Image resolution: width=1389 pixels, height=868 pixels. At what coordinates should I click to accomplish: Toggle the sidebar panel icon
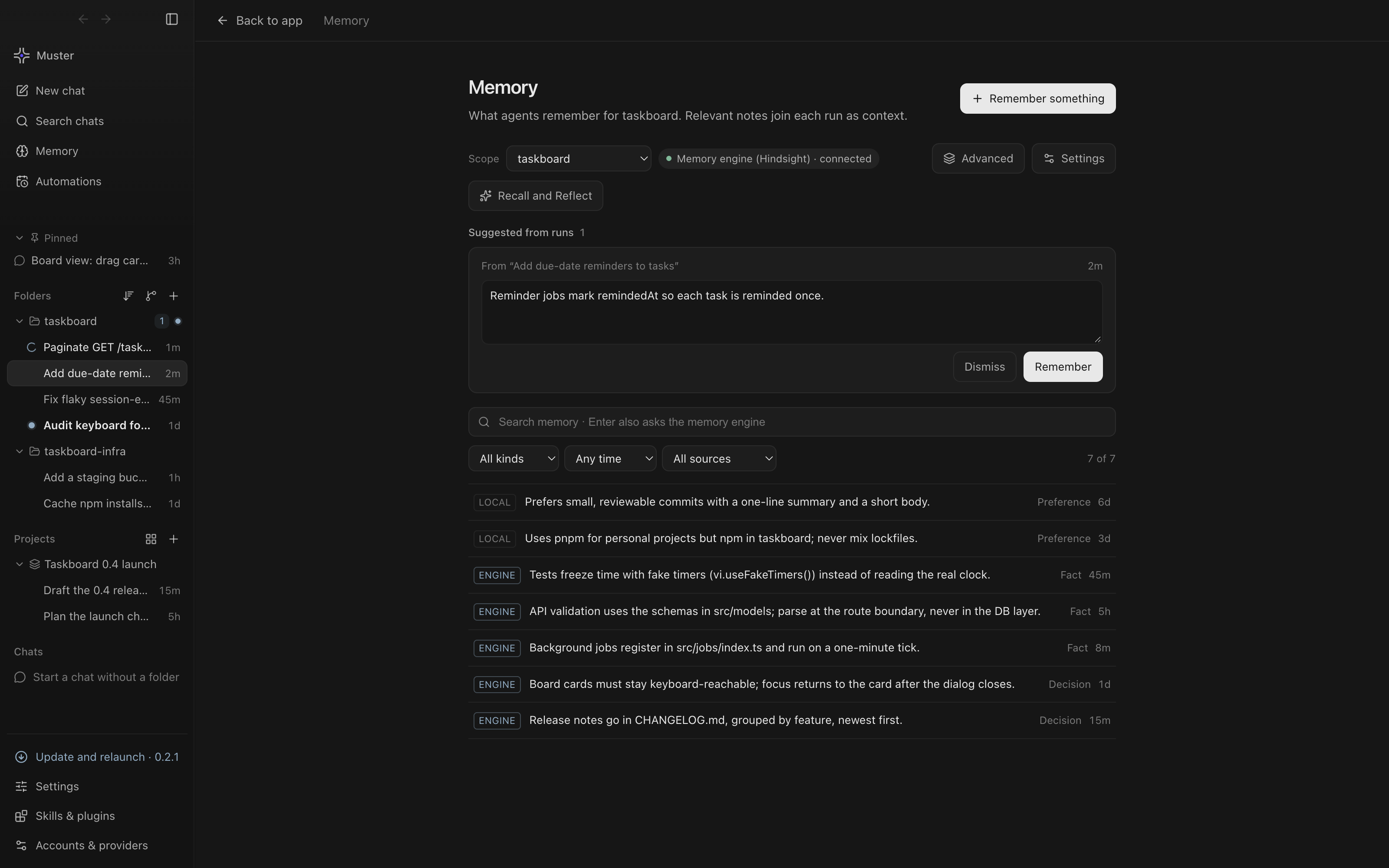(171, 20)
